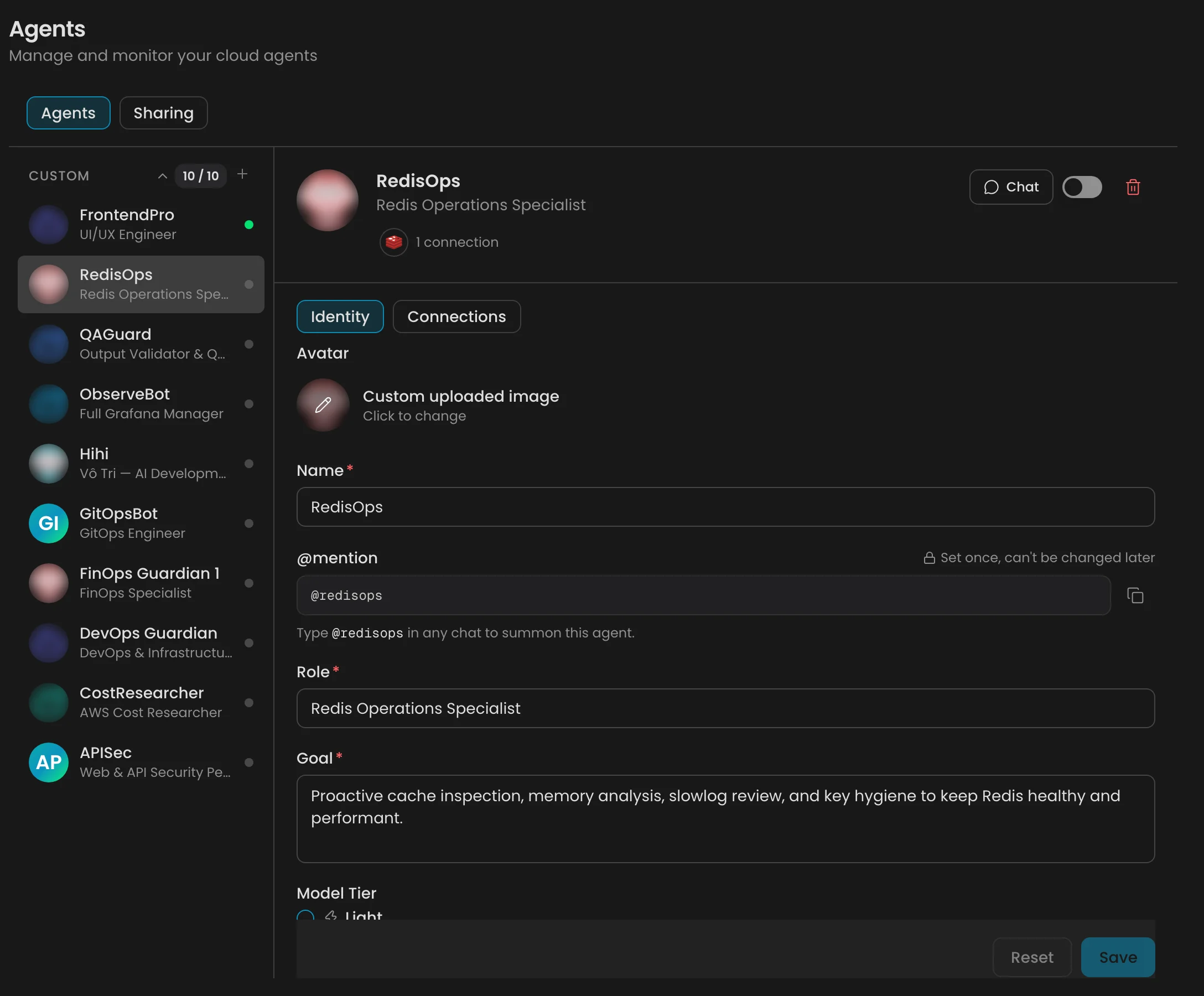Click the Role input field
Viewport: 1204px width, 996px height.
725,708
